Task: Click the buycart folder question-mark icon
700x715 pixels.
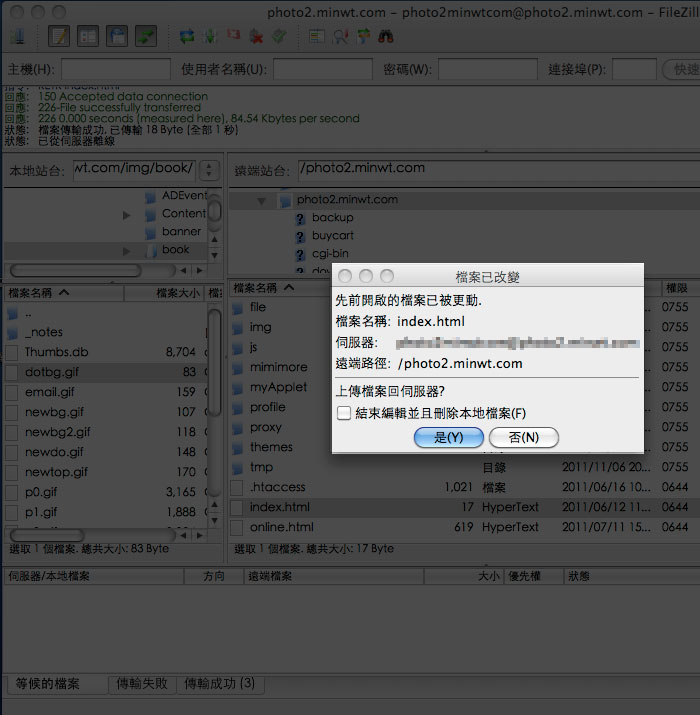Action: (x=300, y=236)
